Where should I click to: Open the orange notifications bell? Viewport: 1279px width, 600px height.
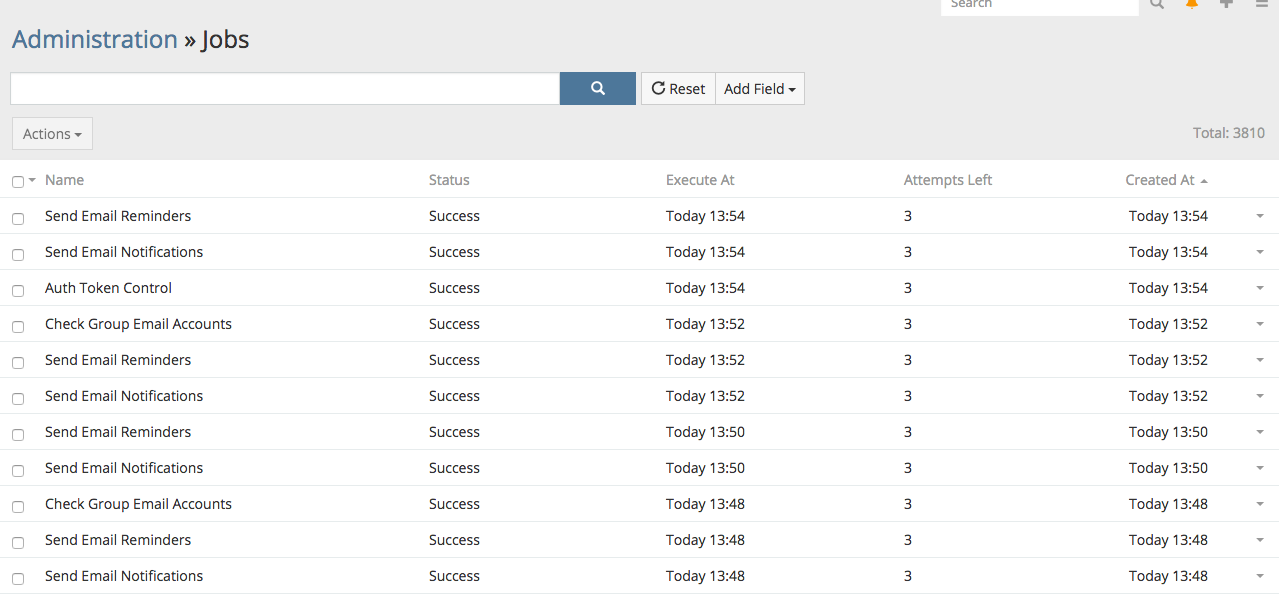(x=1191, y=4)
